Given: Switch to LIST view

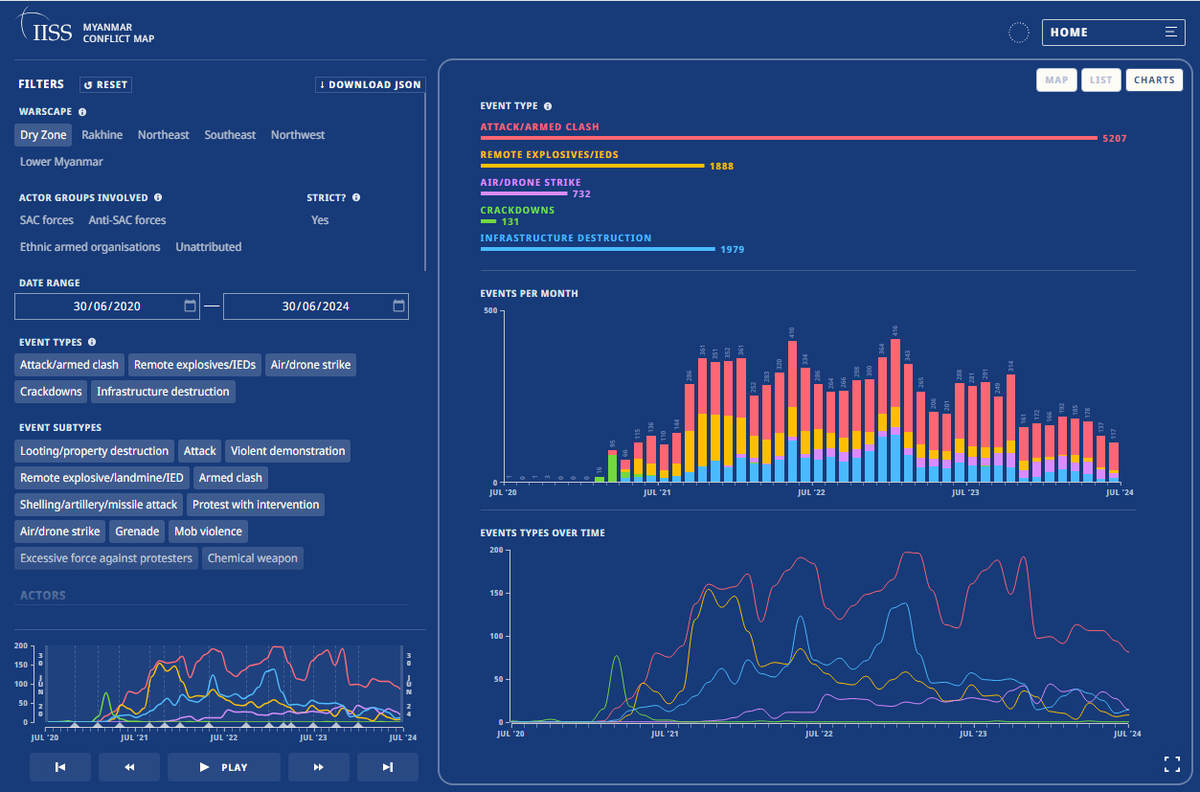Looking at the screenshot, I should coord(1101,80).
